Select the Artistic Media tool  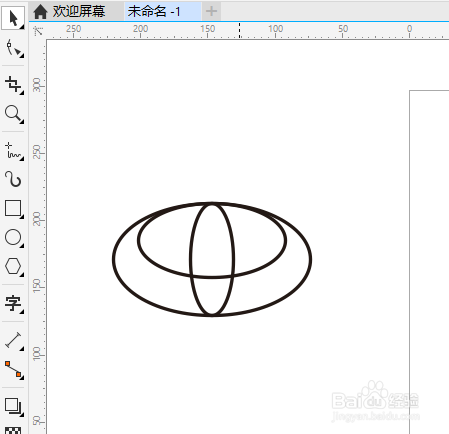coord(13,179)
